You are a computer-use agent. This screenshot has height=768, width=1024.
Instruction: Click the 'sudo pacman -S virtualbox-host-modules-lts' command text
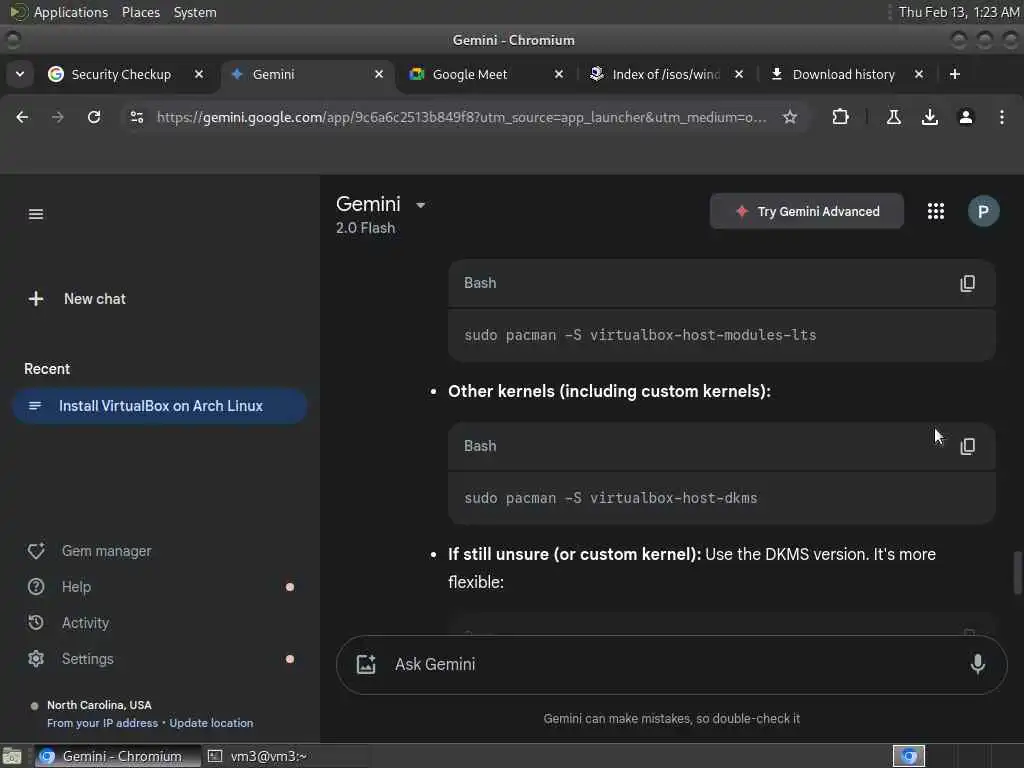[640, 335]
